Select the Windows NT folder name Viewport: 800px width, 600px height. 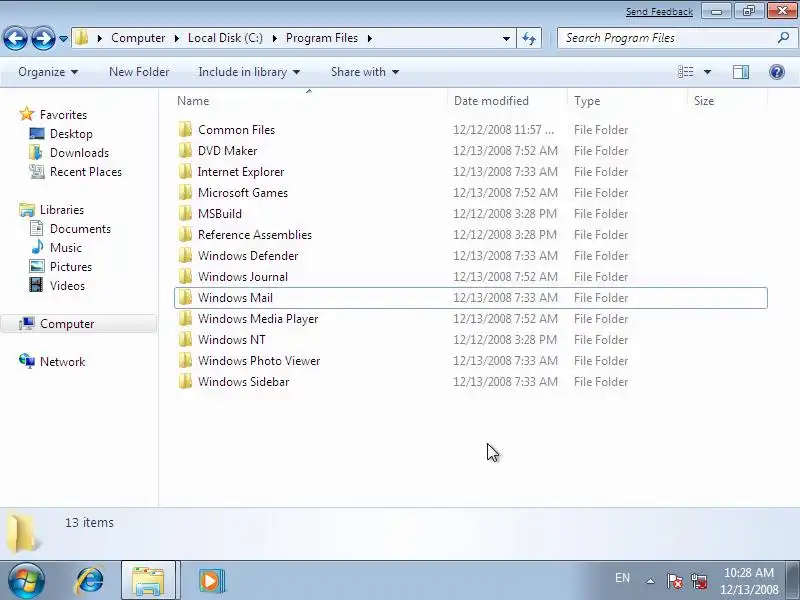[232, 339]
